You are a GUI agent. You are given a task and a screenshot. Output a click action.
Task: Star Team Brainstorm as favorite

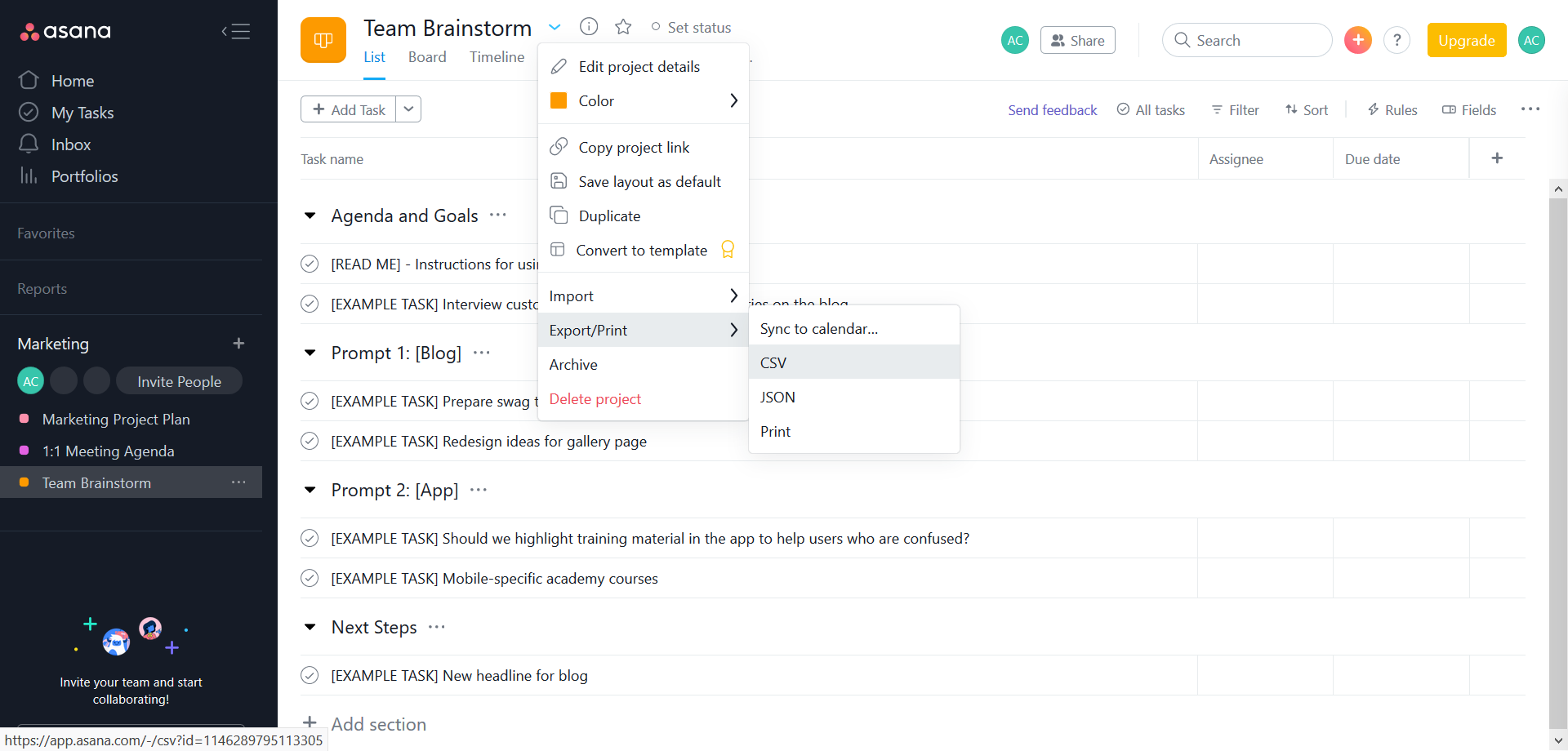pyautogui.click(x=623, y=27)
